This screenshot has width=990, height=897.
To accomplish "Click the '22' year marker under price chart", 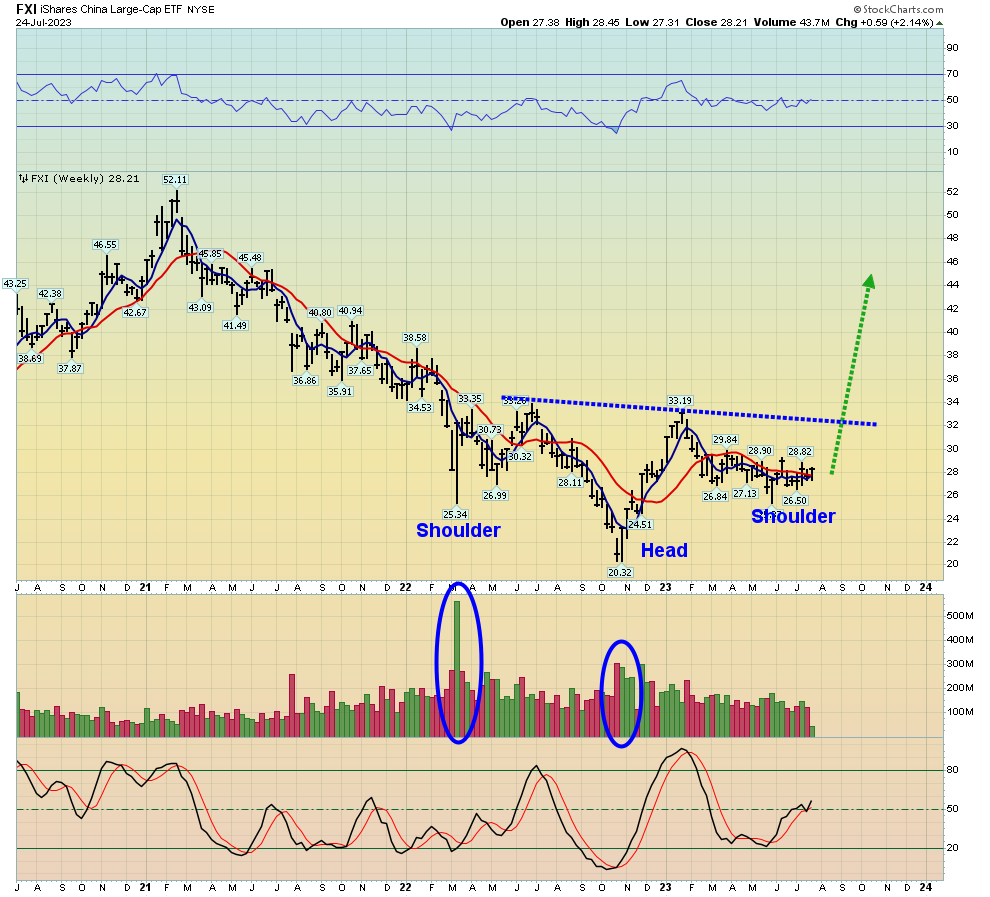I will (405, 587).
